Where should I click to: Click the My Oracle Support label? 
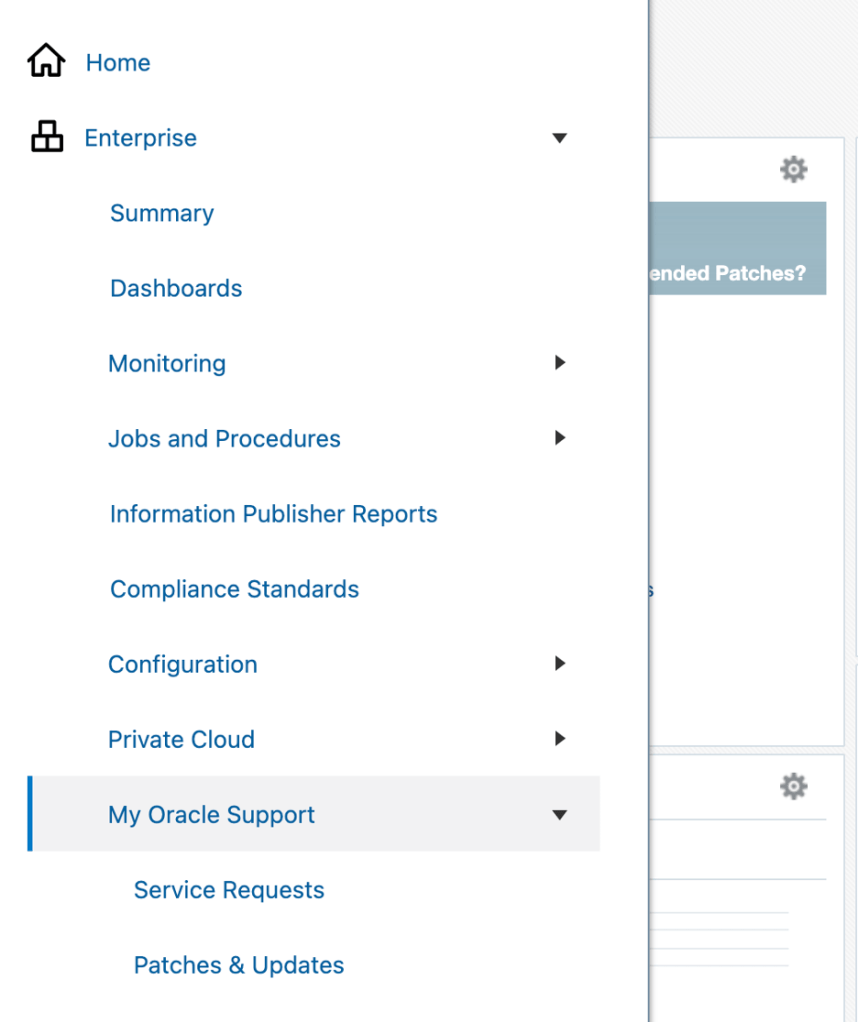point(211,815)
